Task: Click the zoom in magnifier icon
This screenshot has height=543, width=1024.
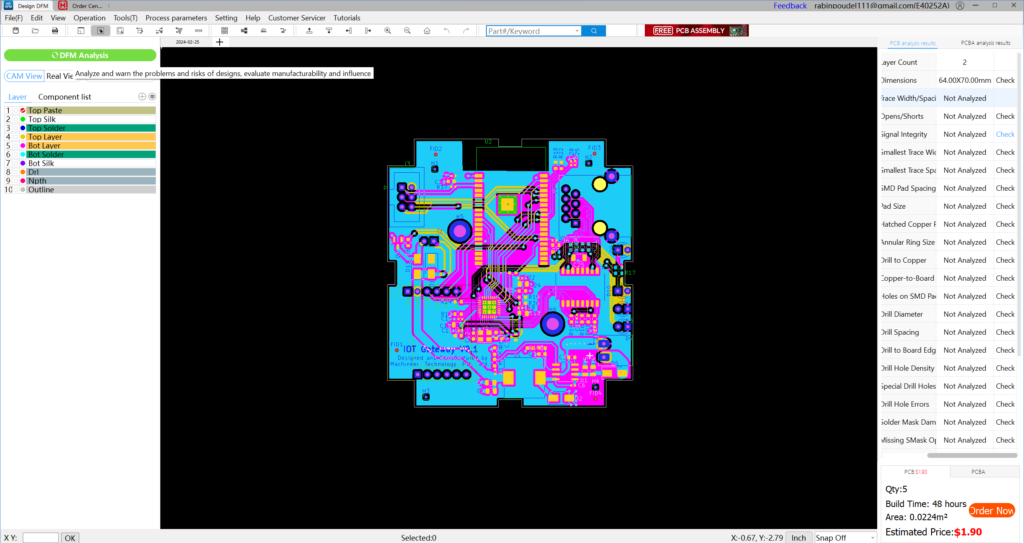Action: 388,31
